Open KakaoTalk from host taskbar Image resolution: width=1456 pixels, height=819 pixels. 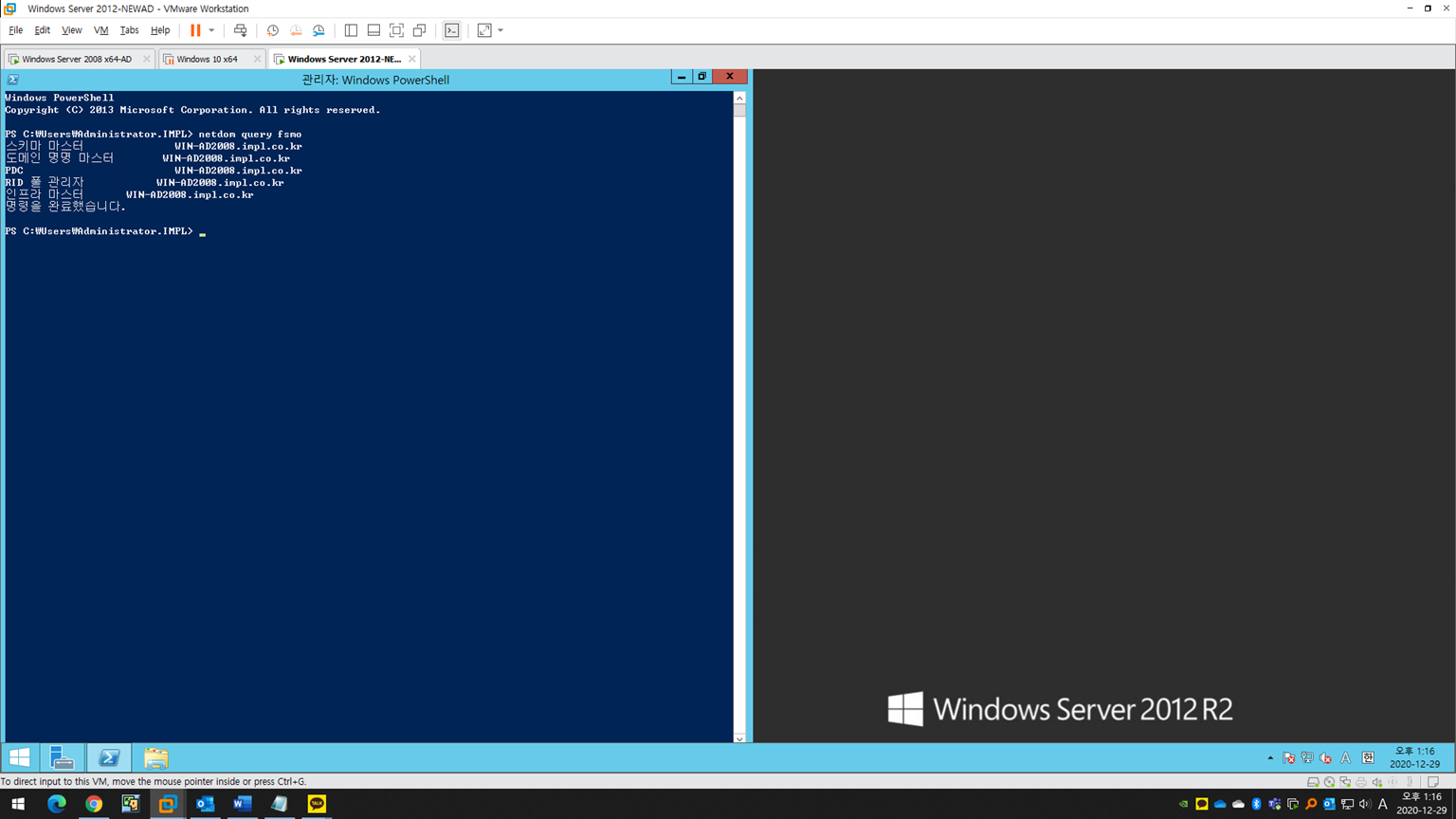(317, 804)
